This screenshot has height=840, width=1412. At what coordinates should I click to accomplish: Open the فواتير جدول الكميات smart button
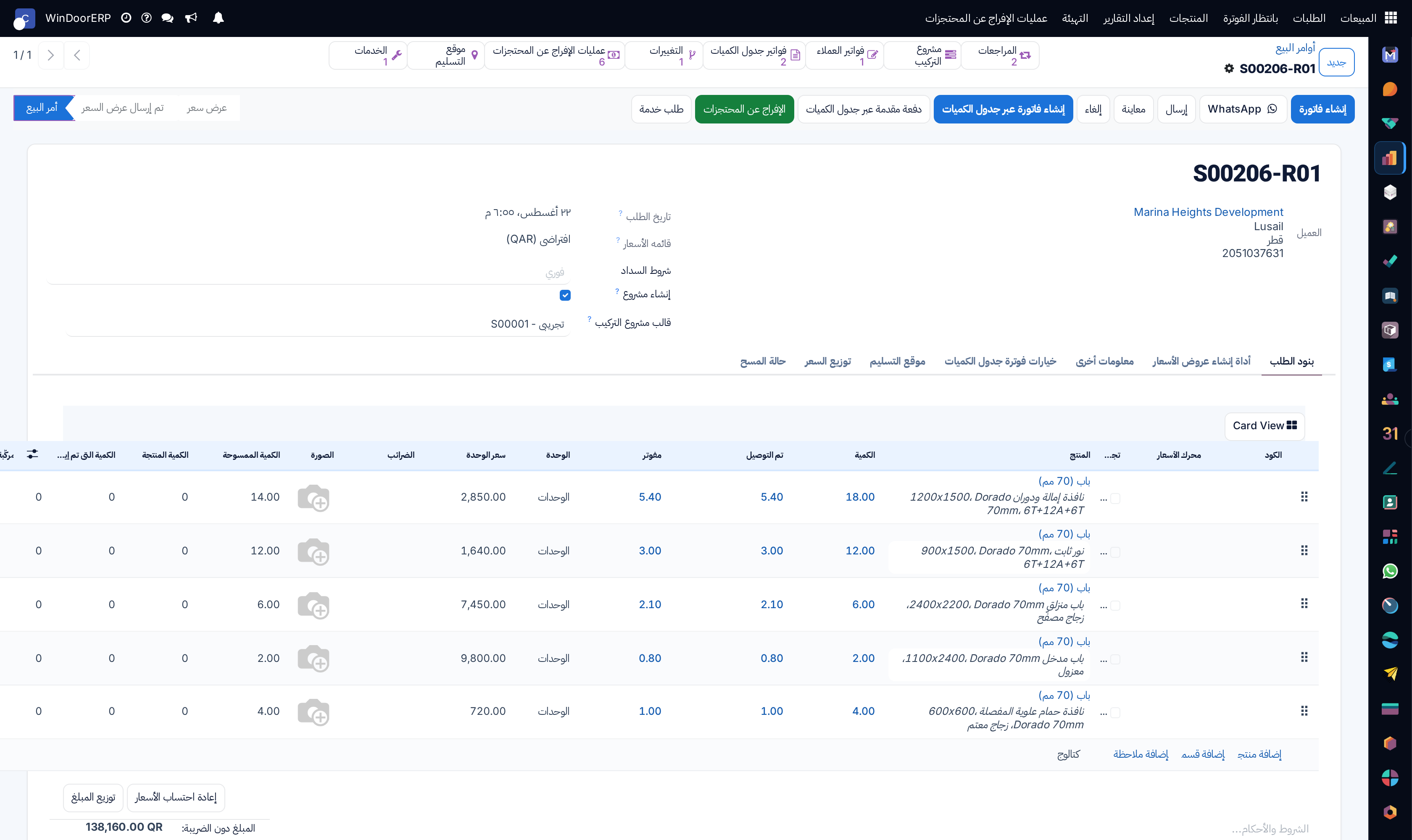click(x=754, y=55)
